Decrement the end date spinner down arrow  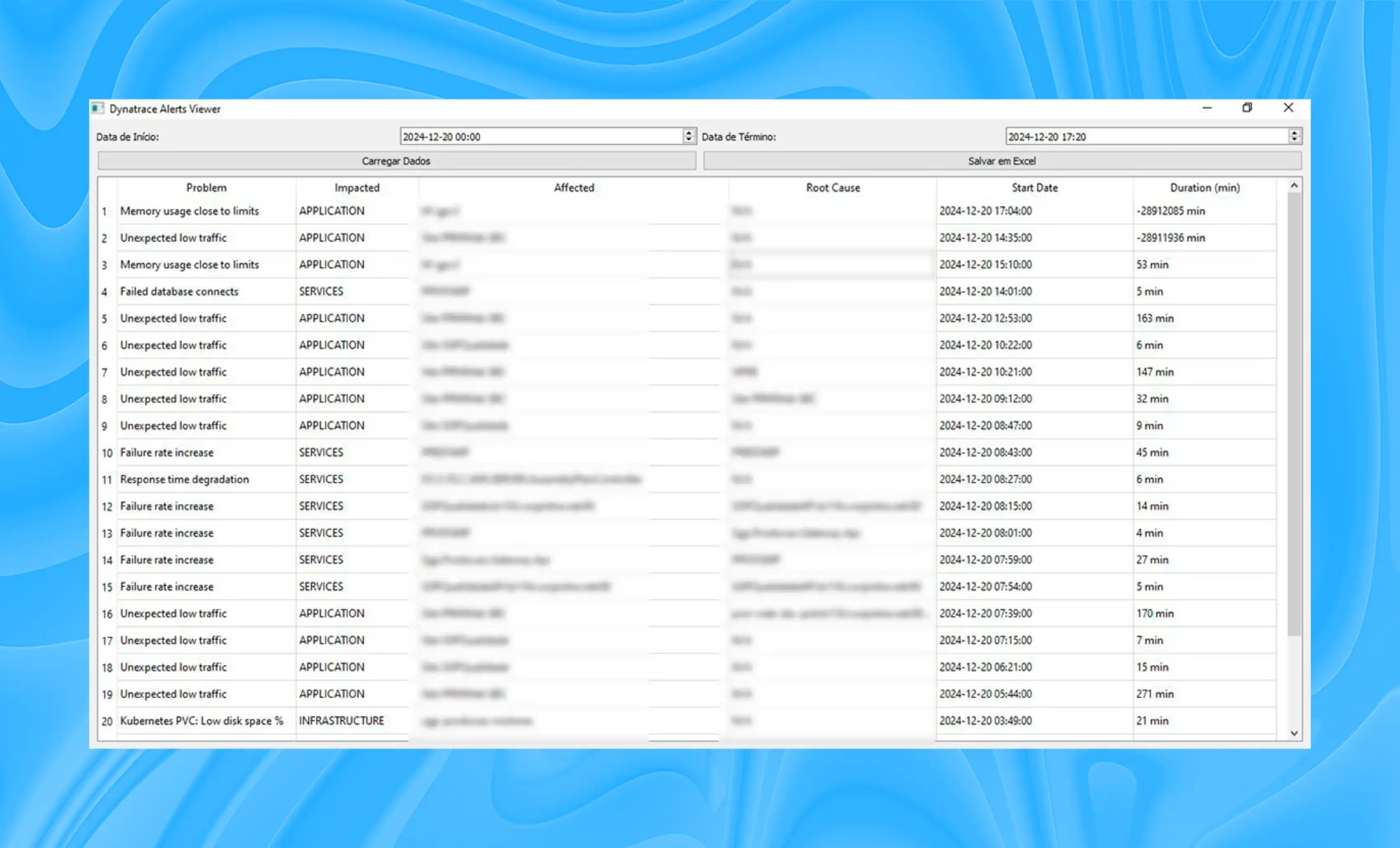(1294, 140)
